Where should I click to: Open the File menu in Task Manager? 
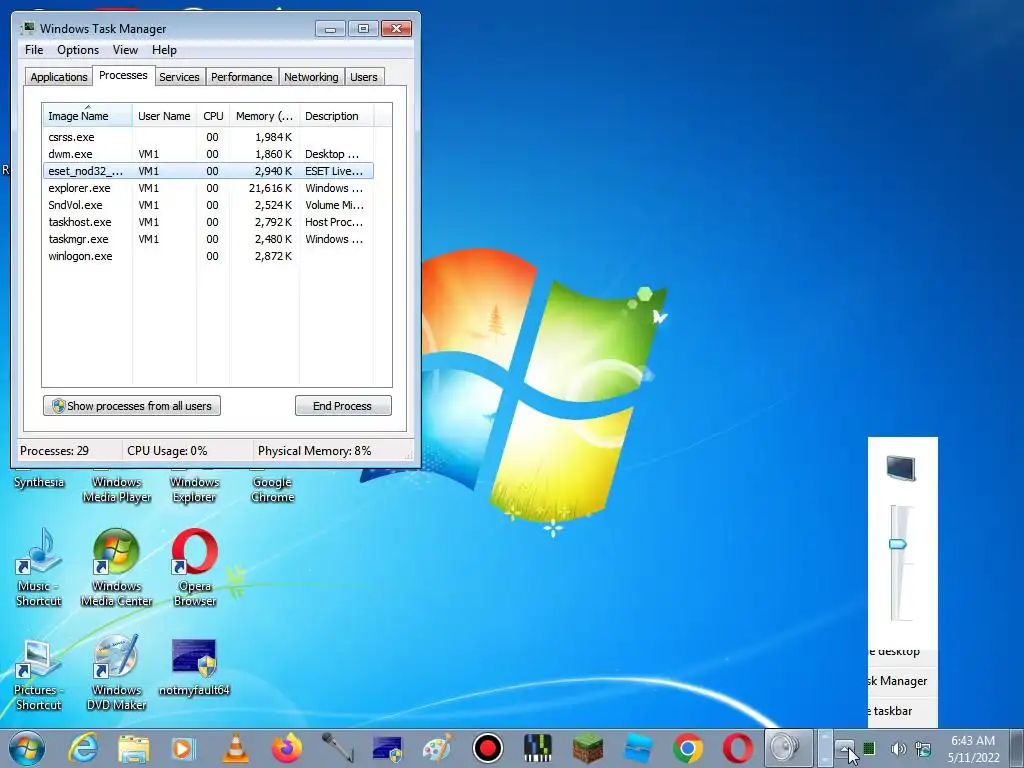pyautogui.click(x=34, y=50)
